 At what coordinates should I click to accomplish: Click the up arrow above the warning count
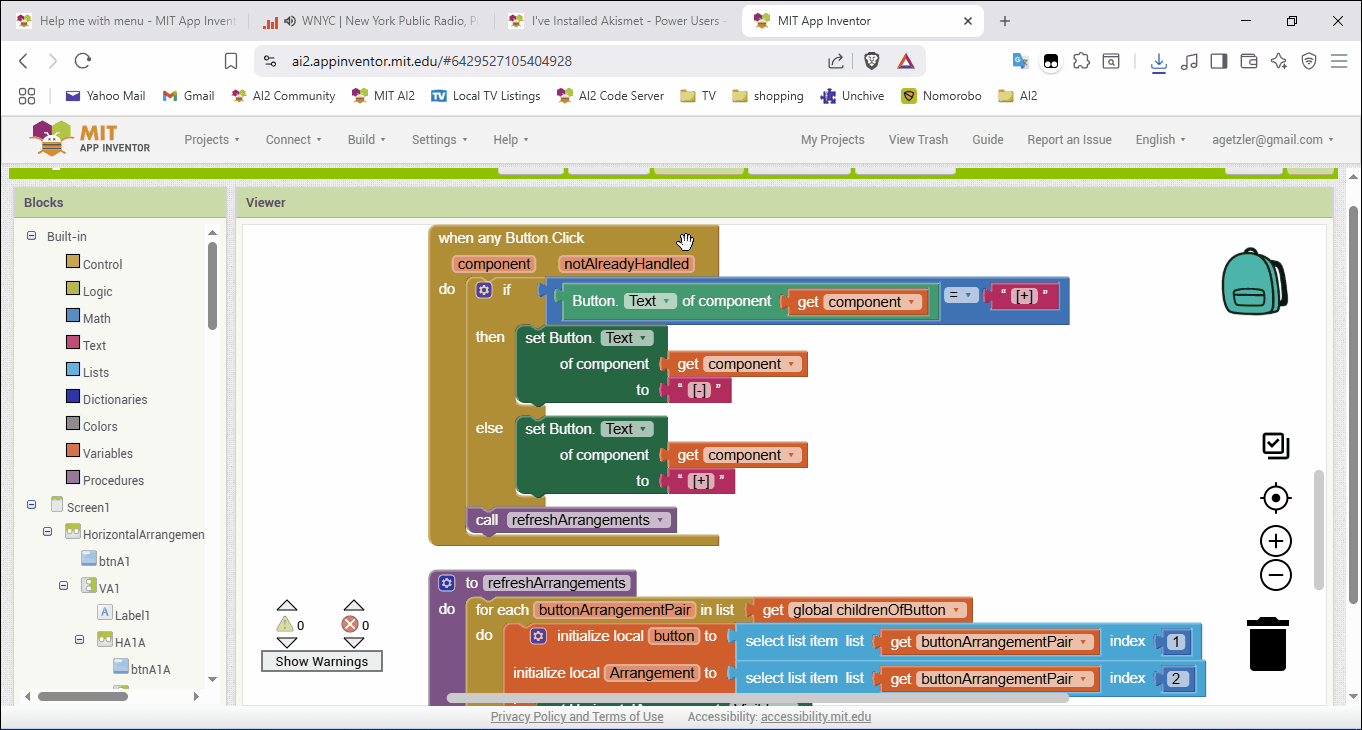pos(287,606)
